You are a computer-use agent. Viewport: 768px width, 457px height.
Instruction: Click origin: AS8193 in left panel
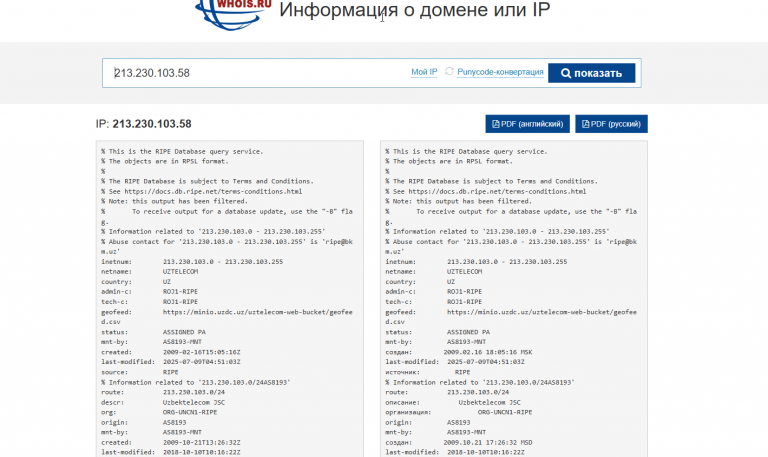[x=144, y=422]
